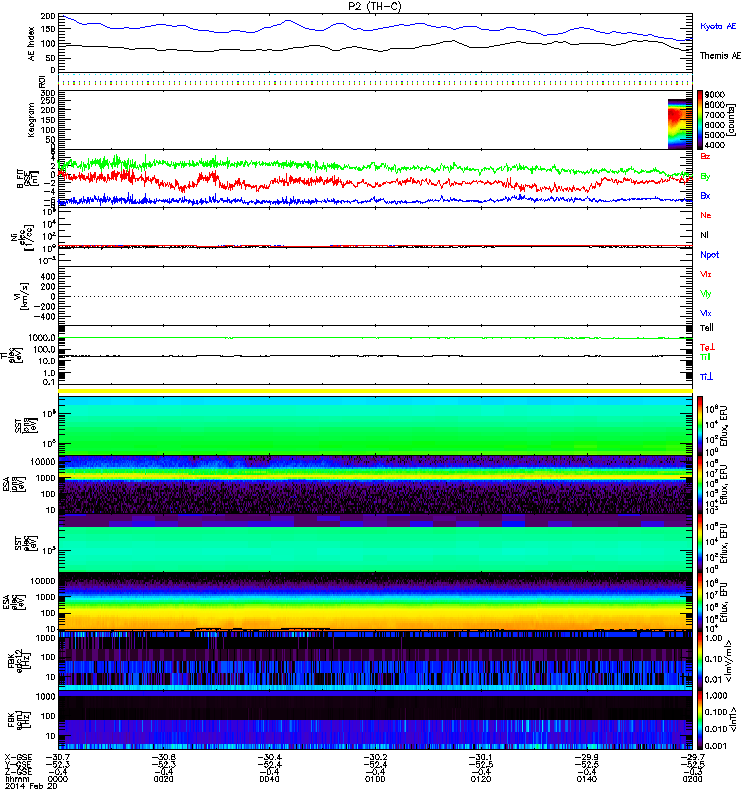Click the ESA electron spectrogram panel

click(x=376, y=601)
